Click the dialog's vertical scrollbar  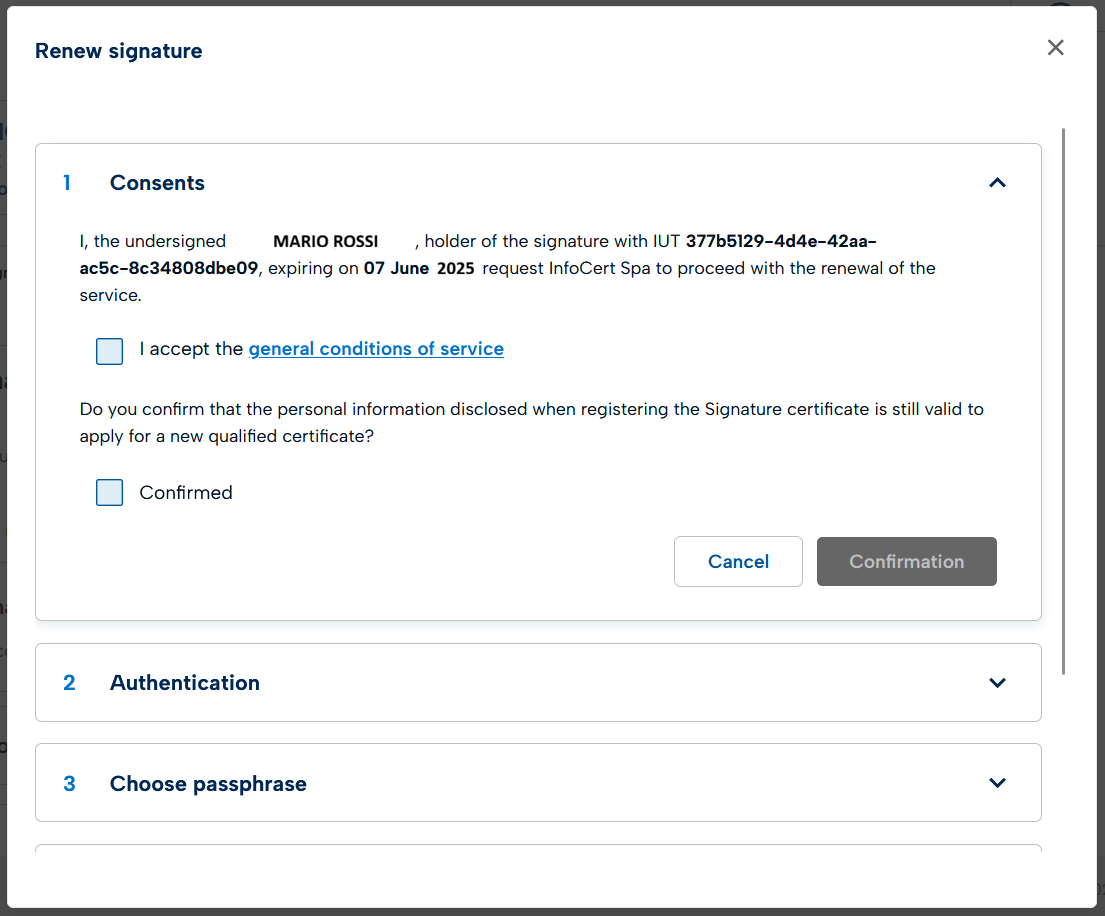click(x=1063, y=400)
